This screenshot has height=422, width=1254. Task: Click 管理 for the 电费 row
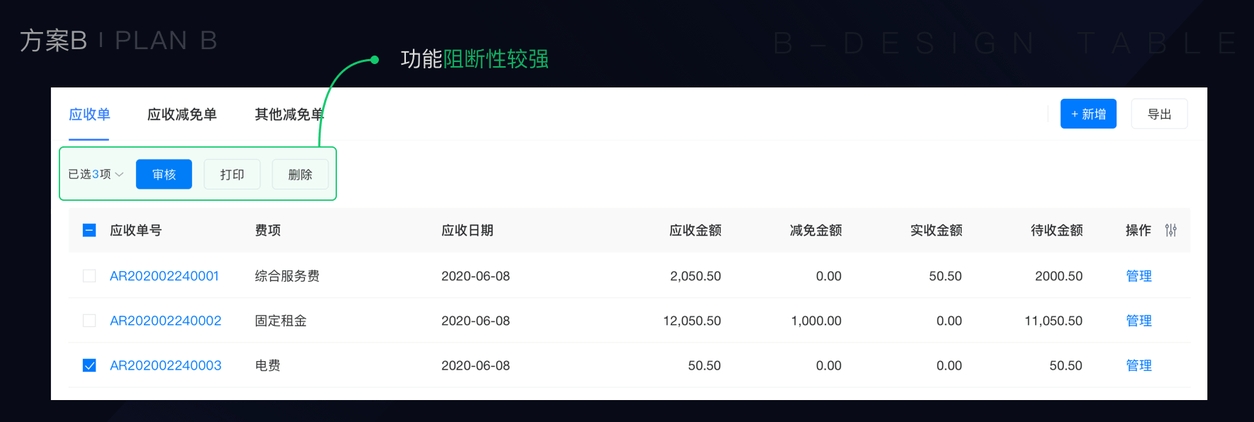1138,366
